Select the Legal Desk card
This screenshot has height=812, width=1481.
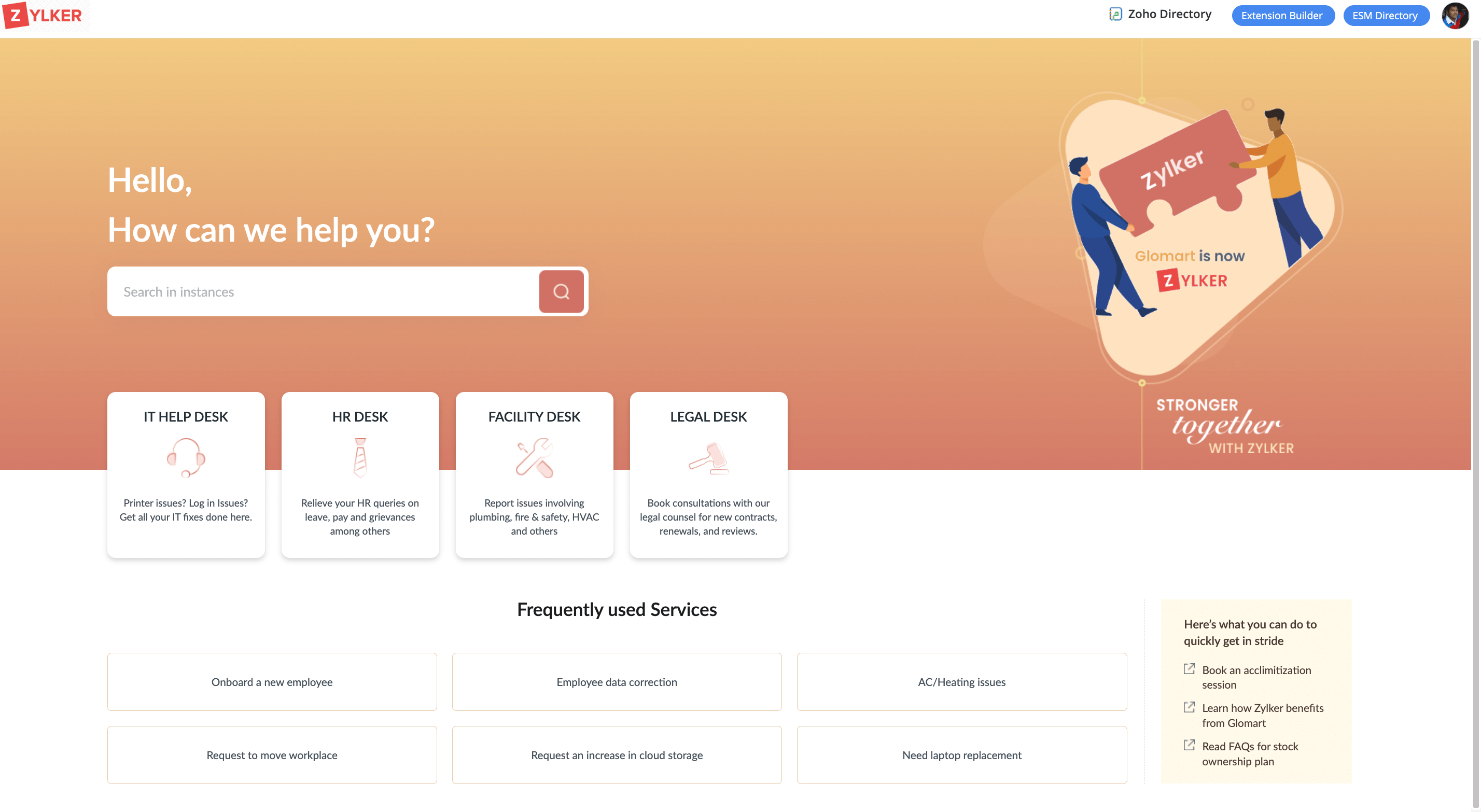pyautogui.click(x=708, y=475)
